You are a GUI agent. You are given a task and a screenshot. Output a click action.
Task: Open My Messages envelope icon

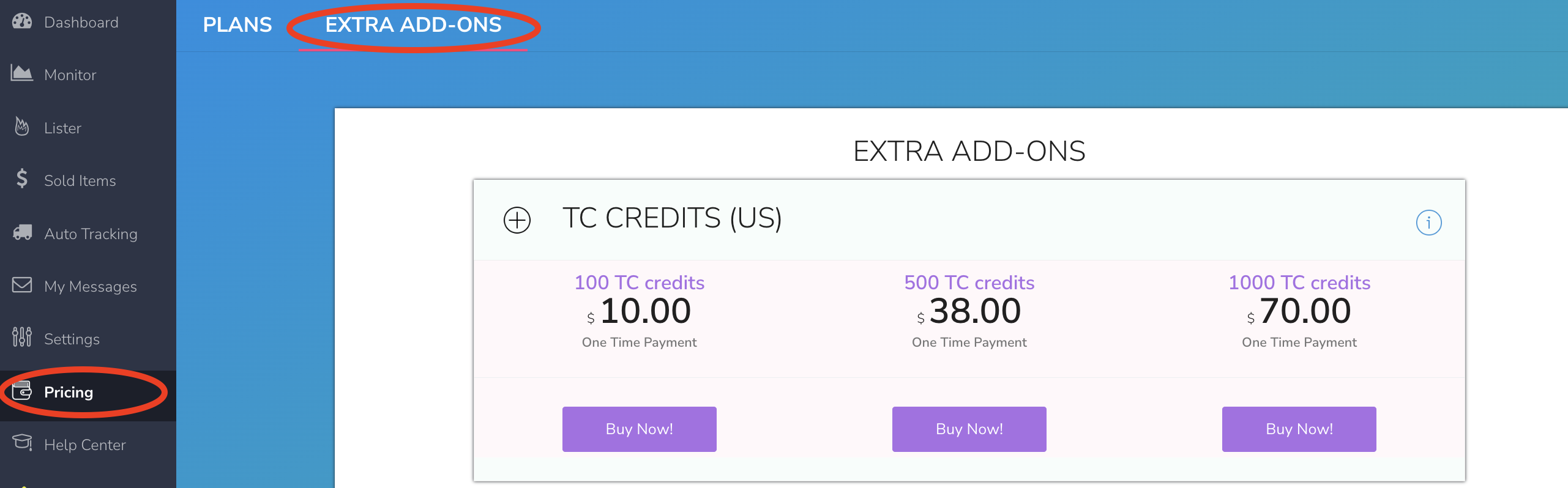pyautogui.click(x=21, y=285)
